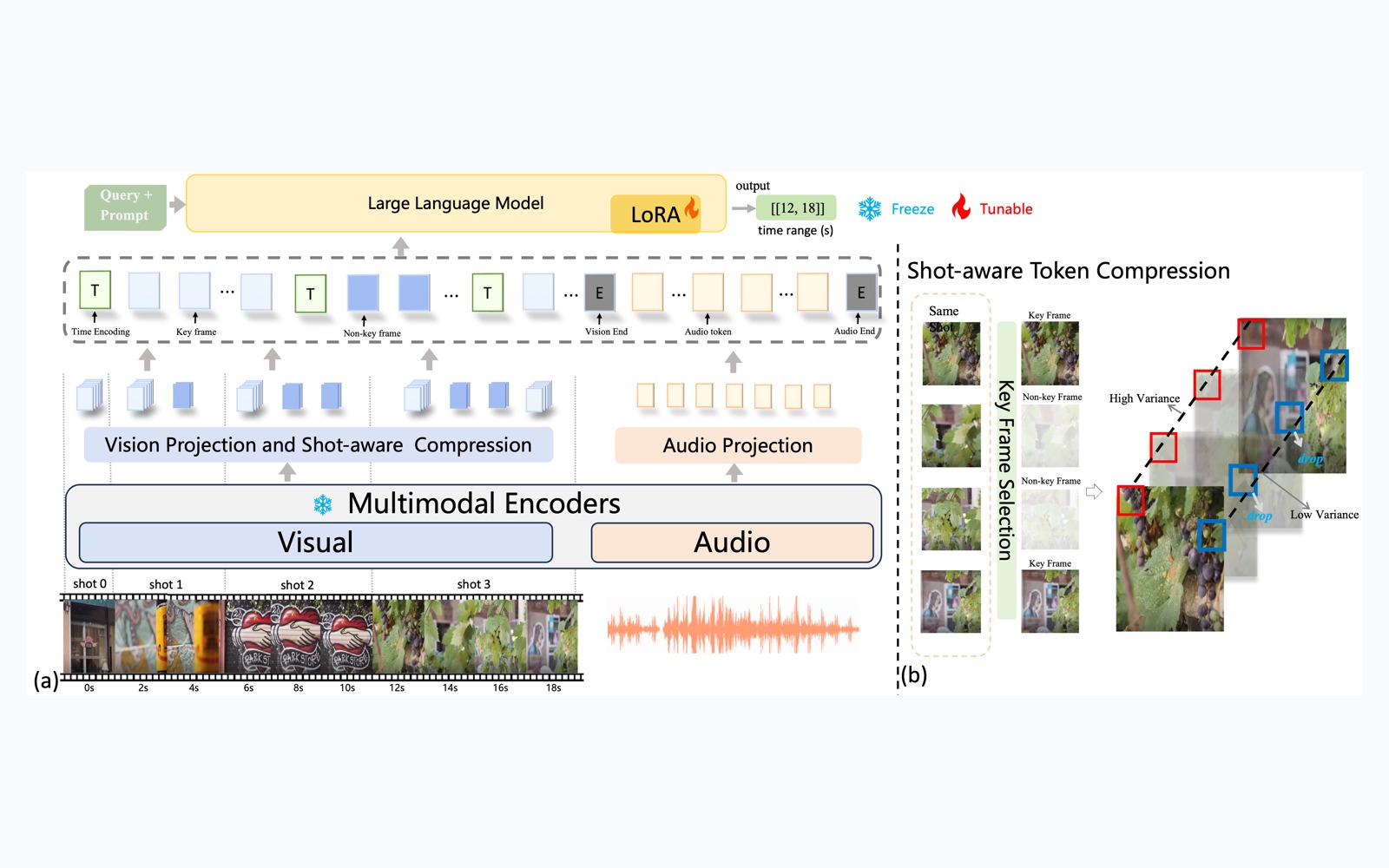
Task: Select the Visual encoder box
Action: tap(316, 542)
